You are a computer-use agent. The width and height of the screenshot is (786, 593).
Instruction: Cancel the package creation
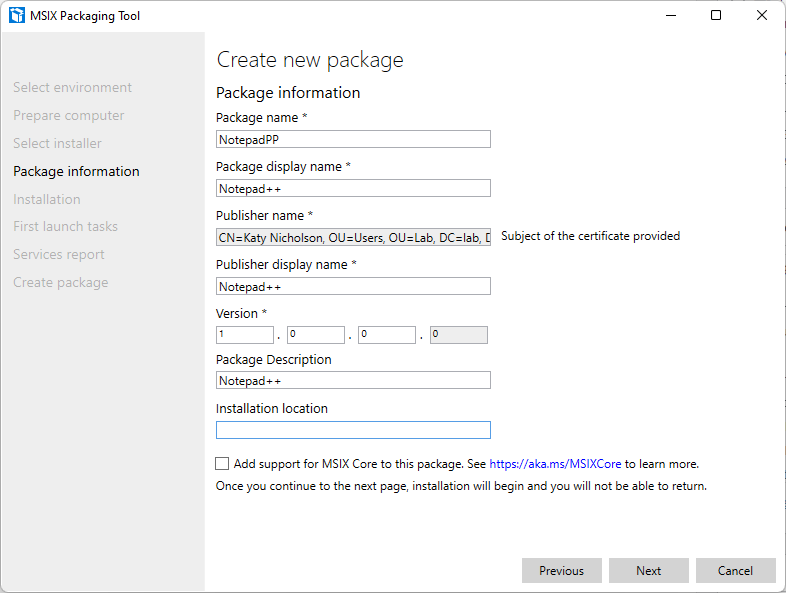[x=735, y=570]
